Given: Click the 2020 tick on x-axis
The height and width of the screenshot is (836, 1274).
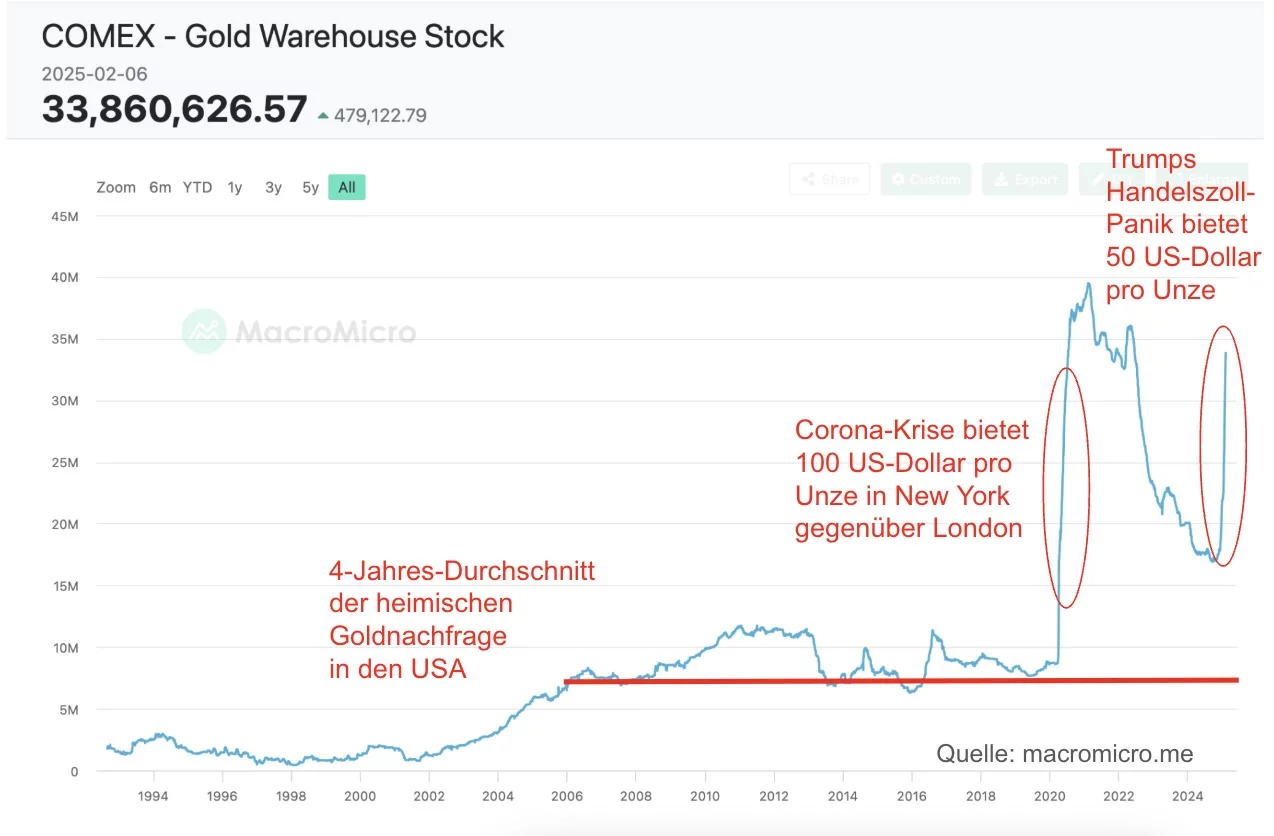Looking at the screenshot, I should point(1050,796).
